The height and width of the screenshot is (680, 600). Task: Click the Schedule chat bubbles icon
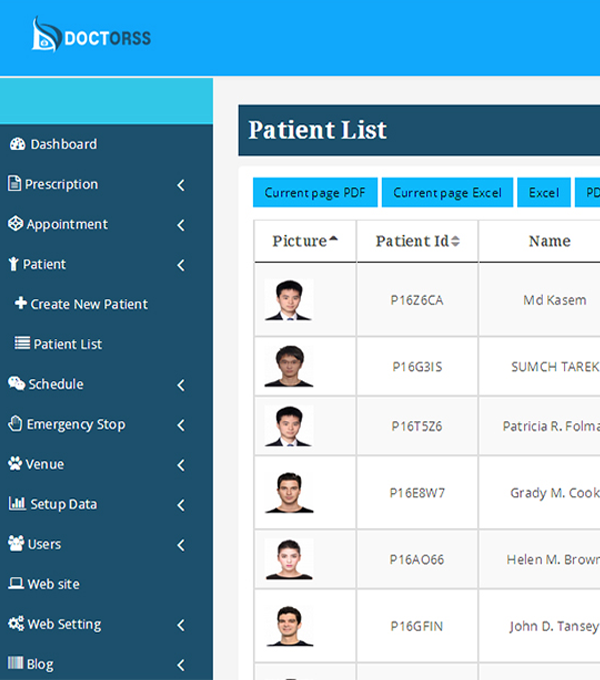click(x=16, y=383)
